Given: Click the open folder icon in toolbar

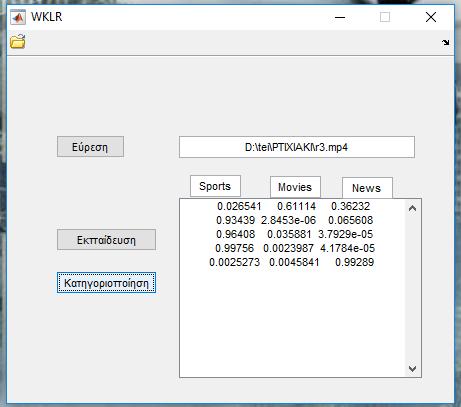Looking at the screenshot, I should click(x=18, y=42).
